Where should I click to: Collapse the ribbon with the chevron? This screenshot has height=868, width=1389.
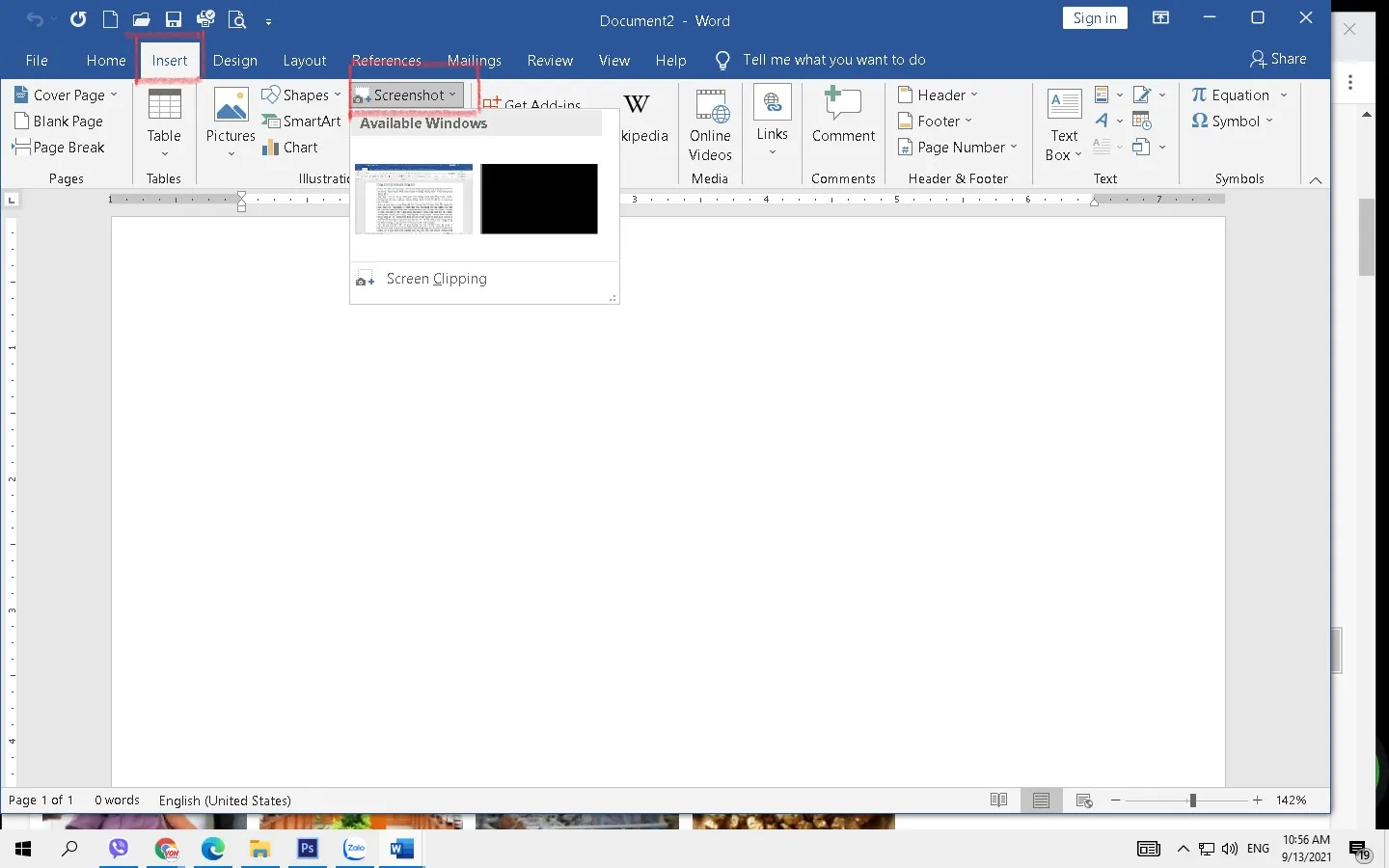pos(1316,180)
